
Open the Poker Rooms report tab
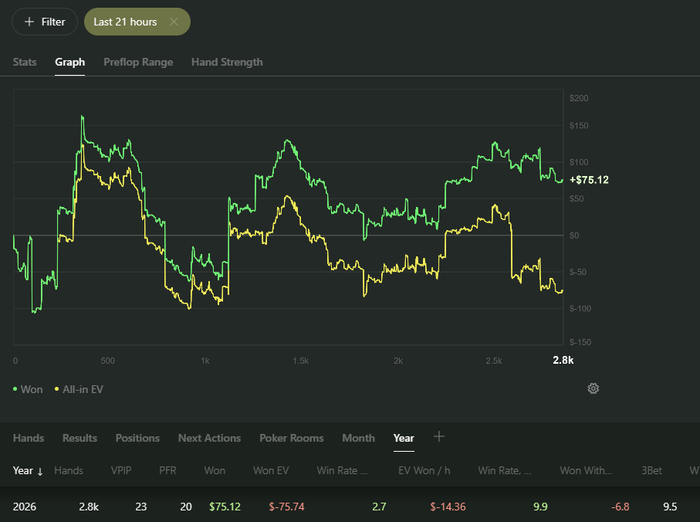pyautogui.click(x=292, y=438)
